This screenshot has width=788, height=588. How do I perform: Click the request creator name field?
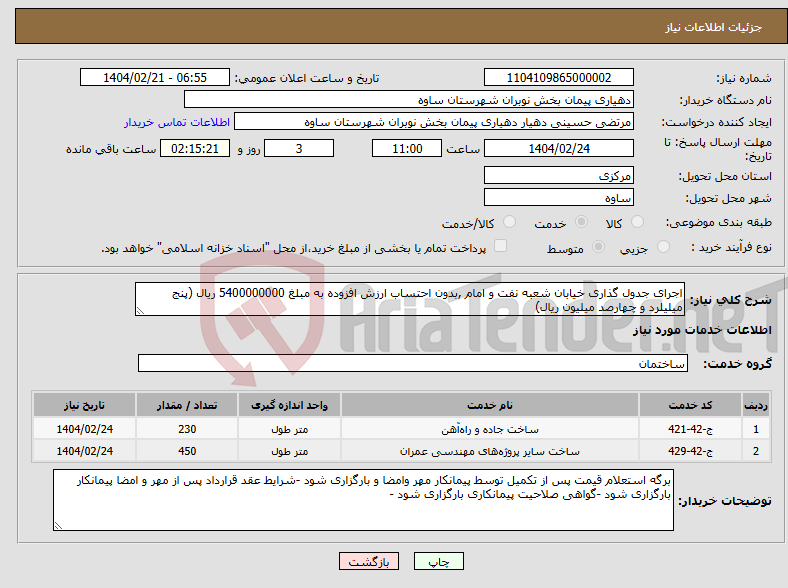434,122
